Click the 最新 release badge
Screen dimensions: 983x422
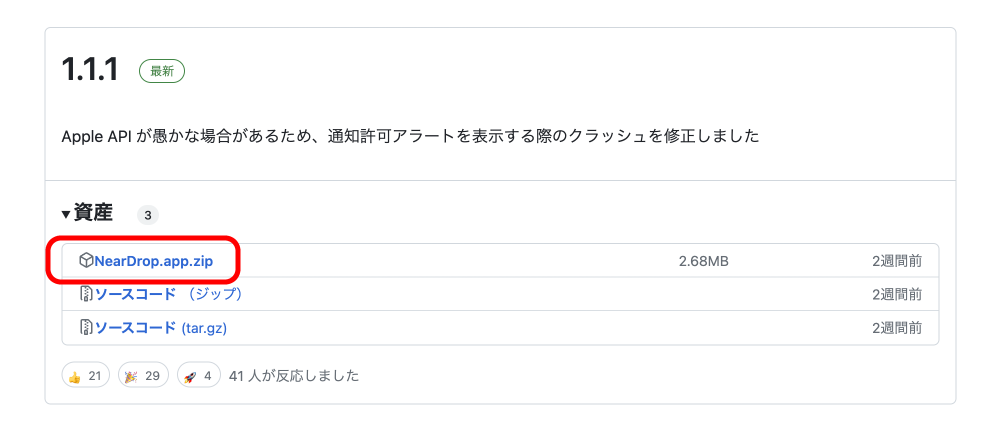162,71
